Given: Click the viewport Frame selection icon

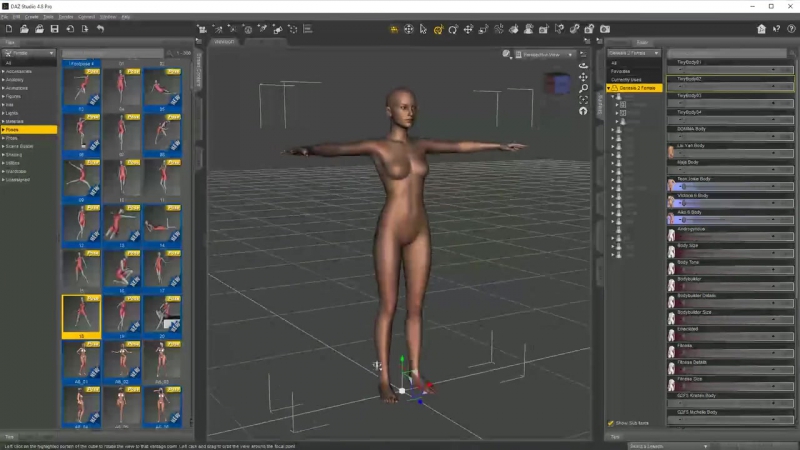Looking at the screenshot, I should click(x=583, y=99).
